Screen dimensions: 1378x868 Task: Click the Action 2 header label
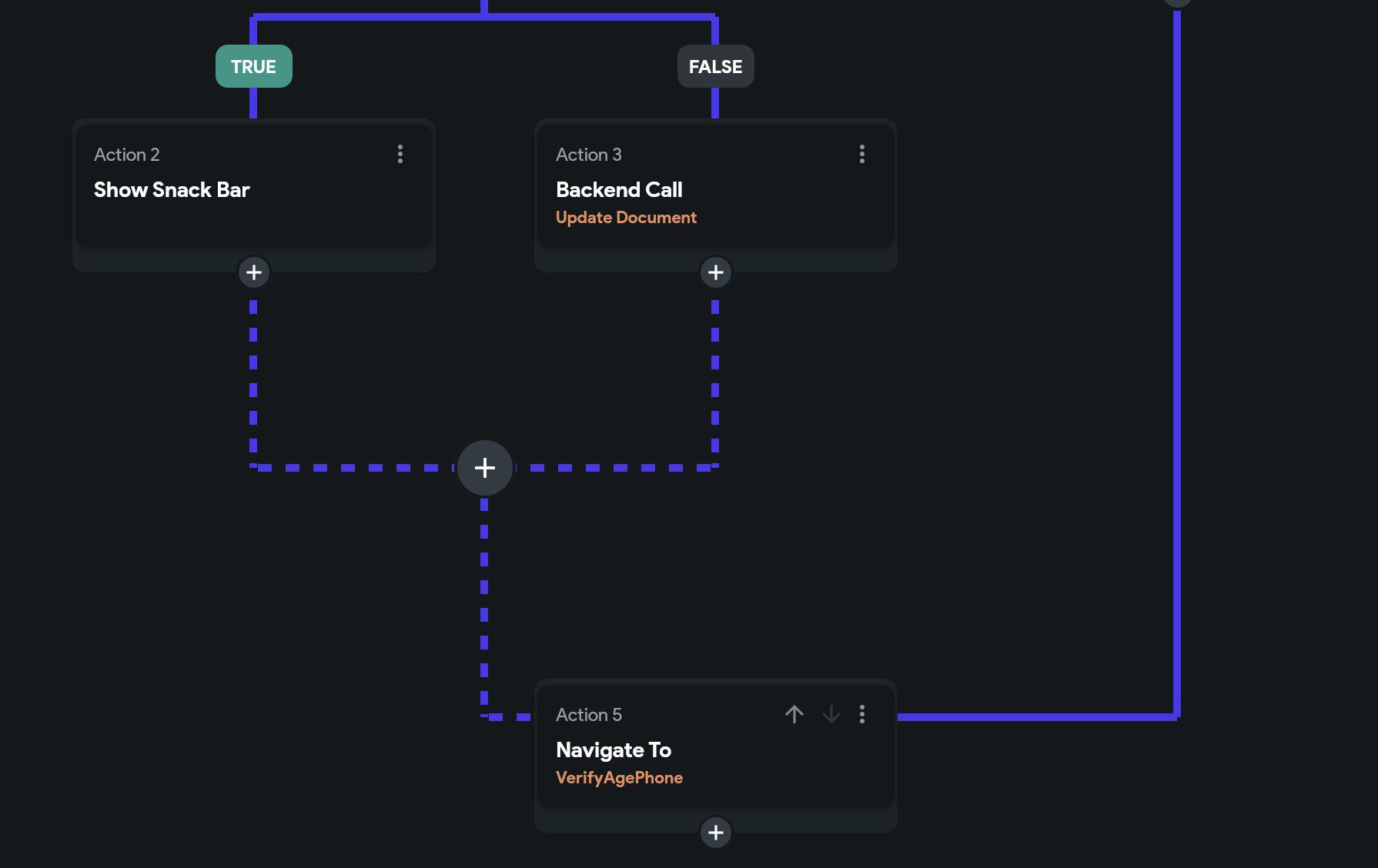[127, 155]
